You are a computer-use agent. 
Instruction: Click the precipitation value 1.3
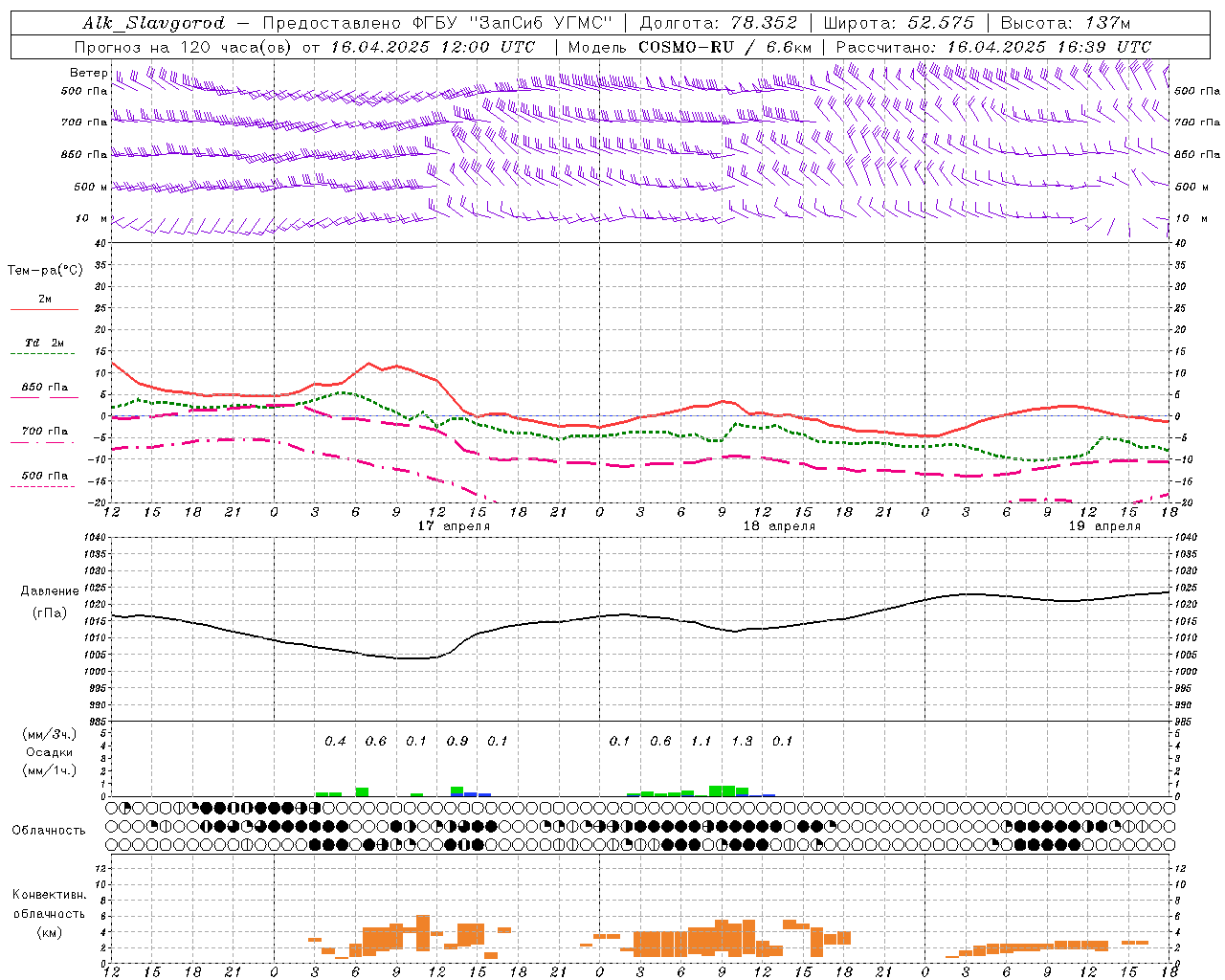[742, 742]
